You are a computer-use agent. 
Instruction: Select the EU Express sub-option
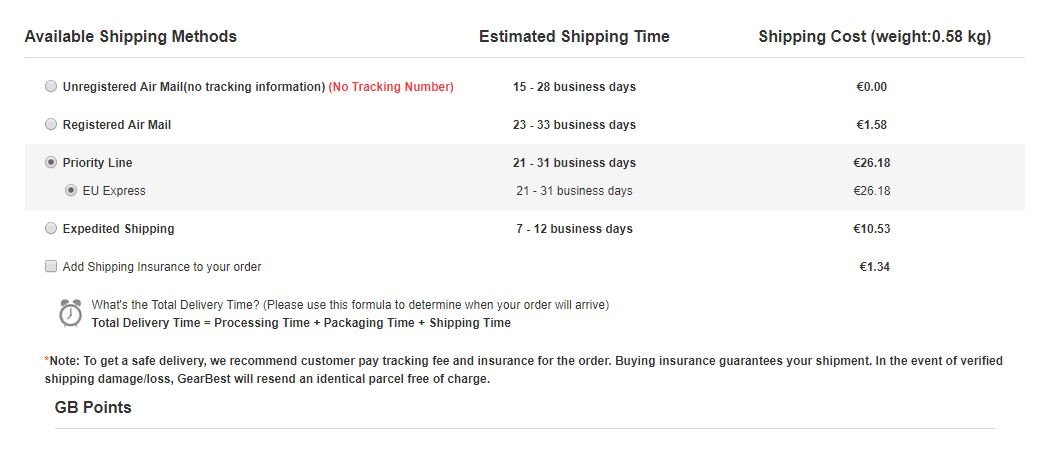(71, 191)
